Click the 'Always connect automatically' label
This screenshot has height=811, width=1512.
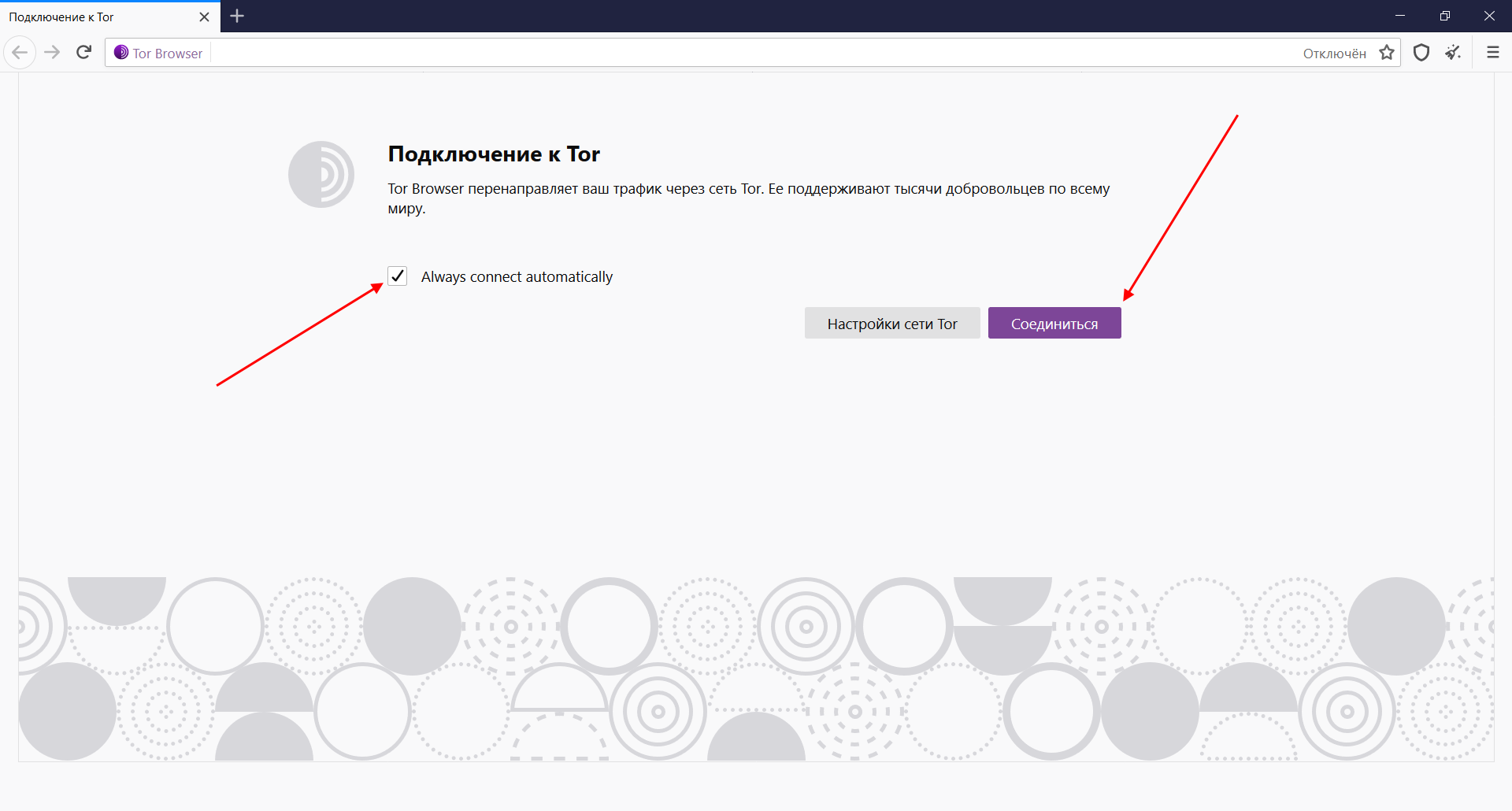click(517, 277)
